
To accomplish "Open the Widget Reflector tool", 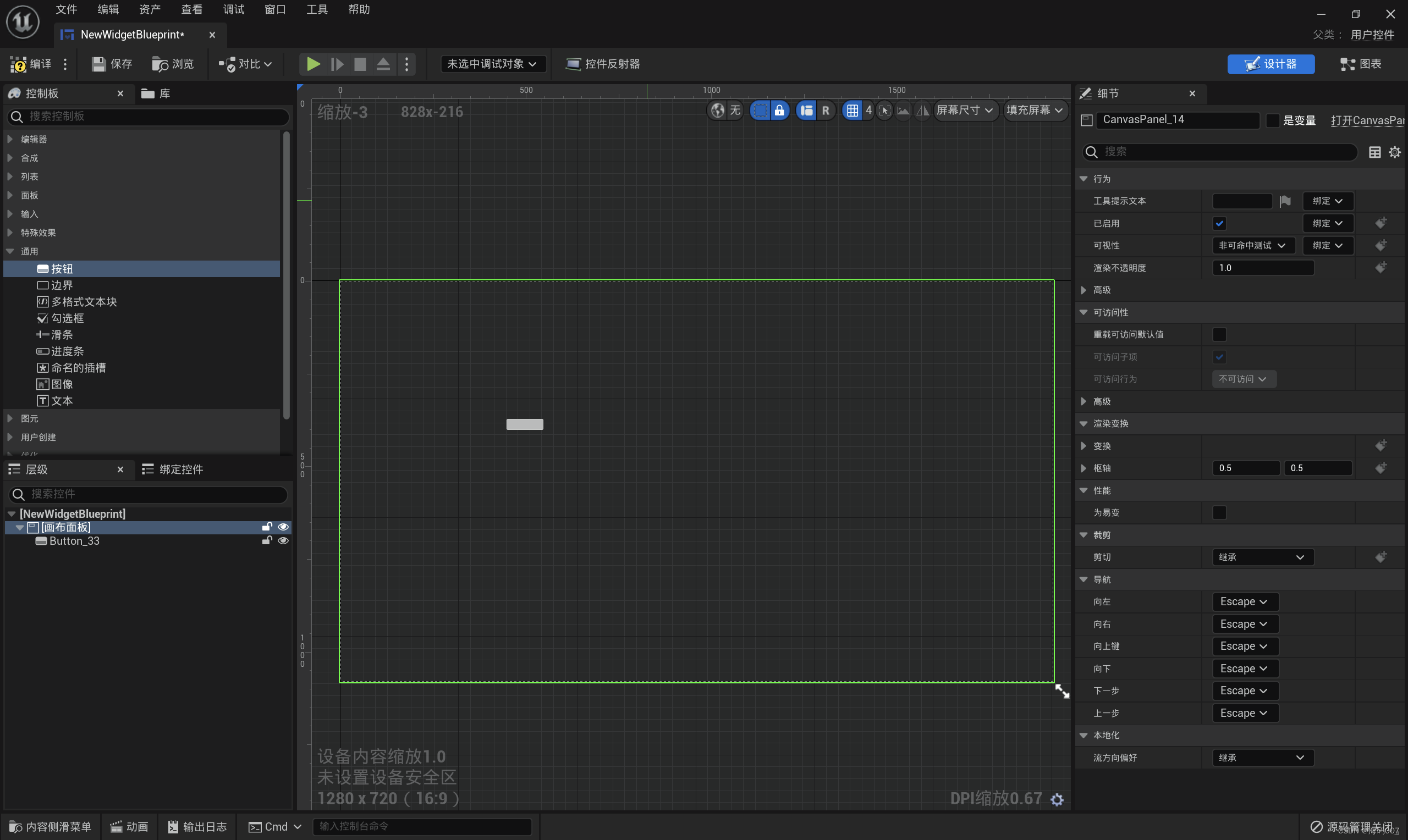I will (x=602, y=64).
